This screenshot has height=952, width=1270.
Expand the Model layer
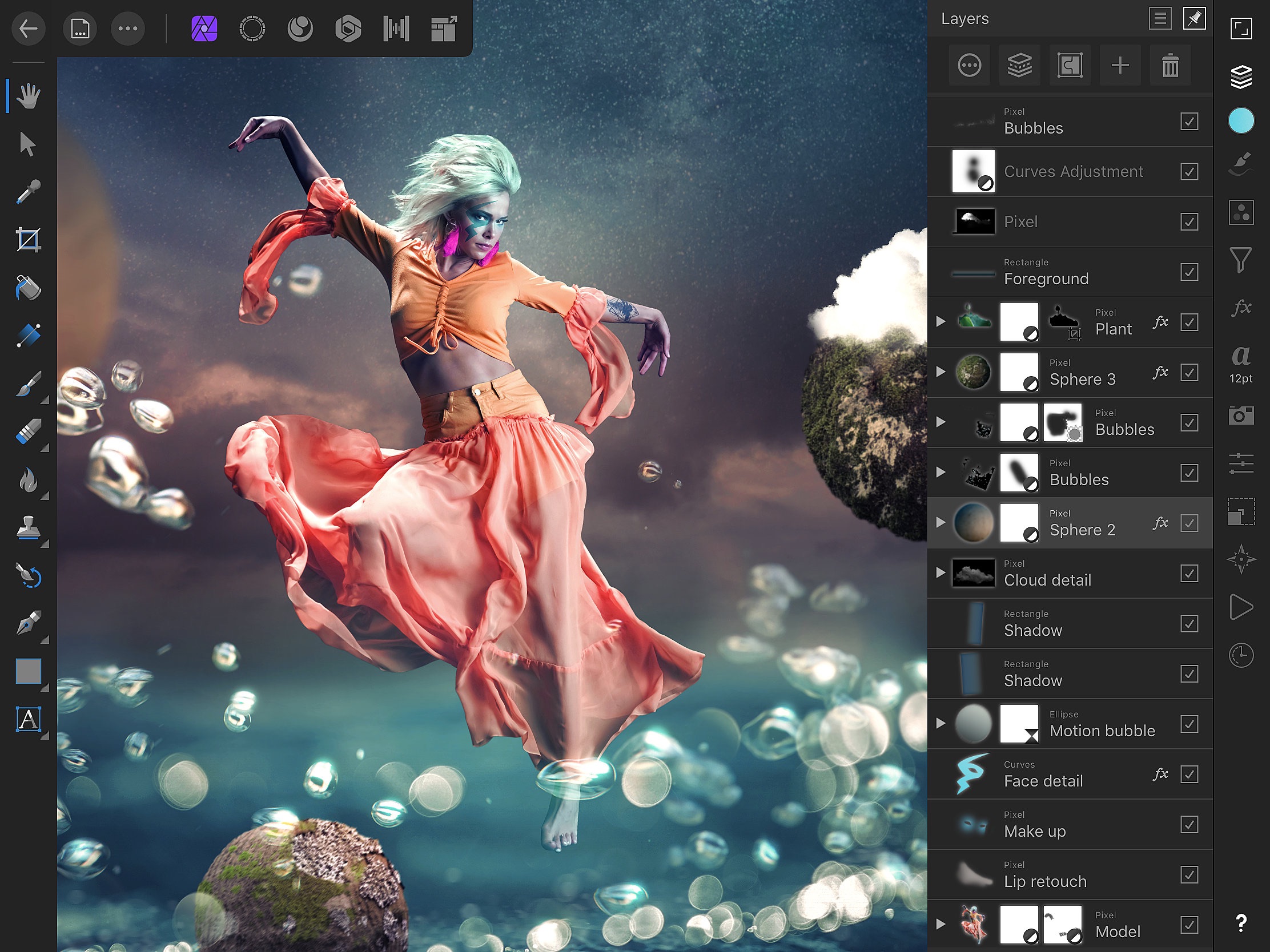pyautogui.click(x=941, y=925)
